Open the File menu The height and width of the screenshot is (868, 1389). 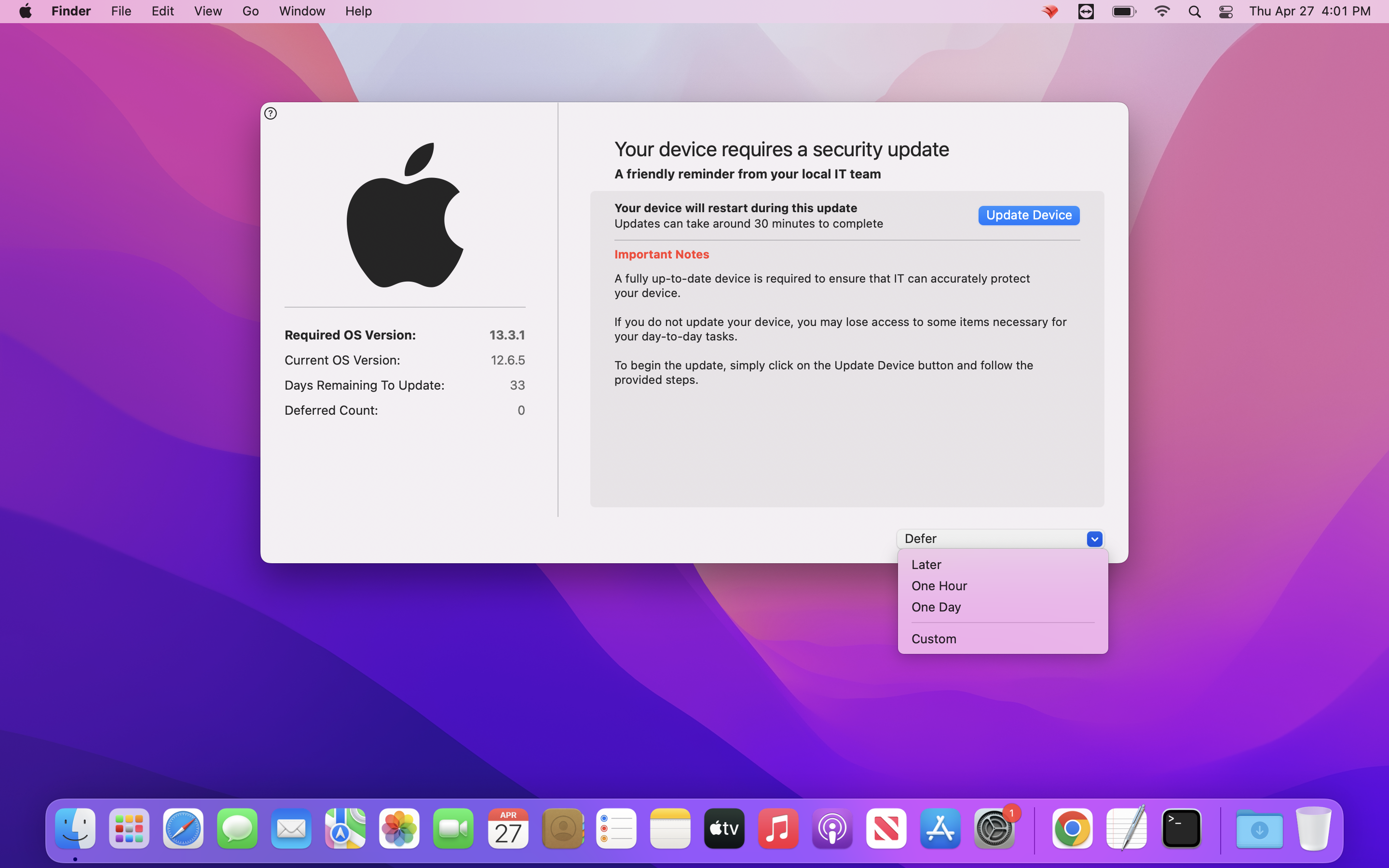(x=121, y=11)
